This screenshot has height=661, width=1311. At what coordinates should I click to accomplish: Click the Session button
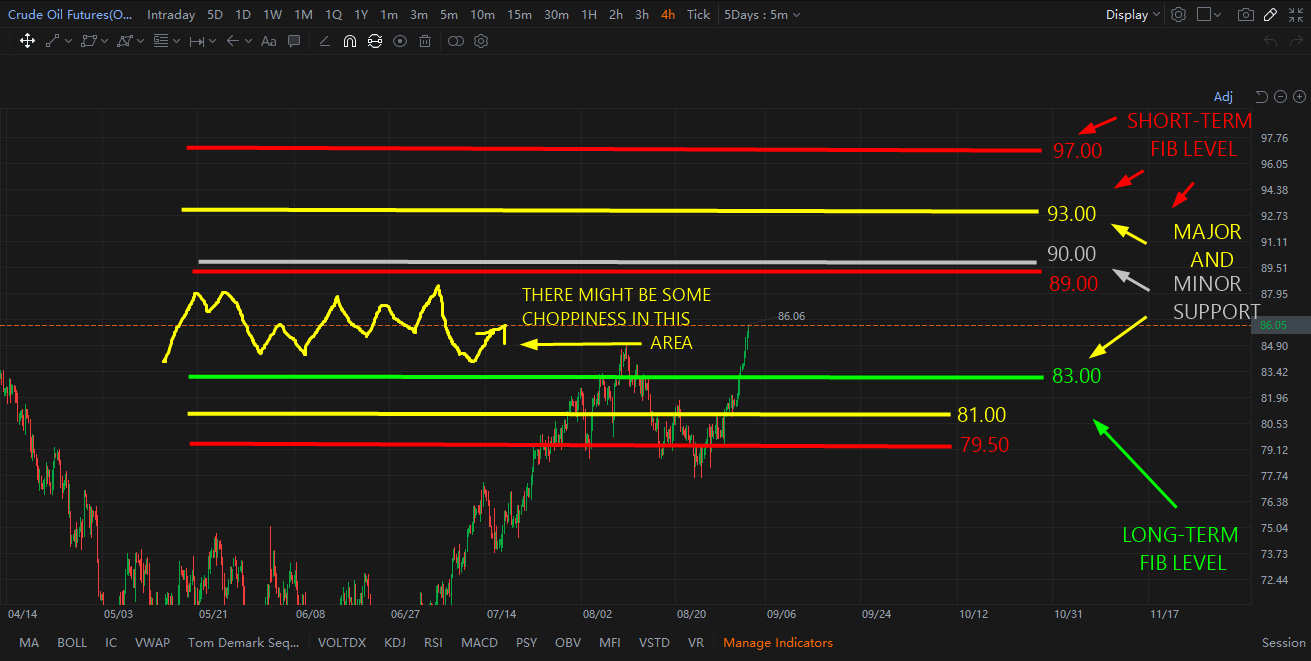click(x=1283, y=643)
